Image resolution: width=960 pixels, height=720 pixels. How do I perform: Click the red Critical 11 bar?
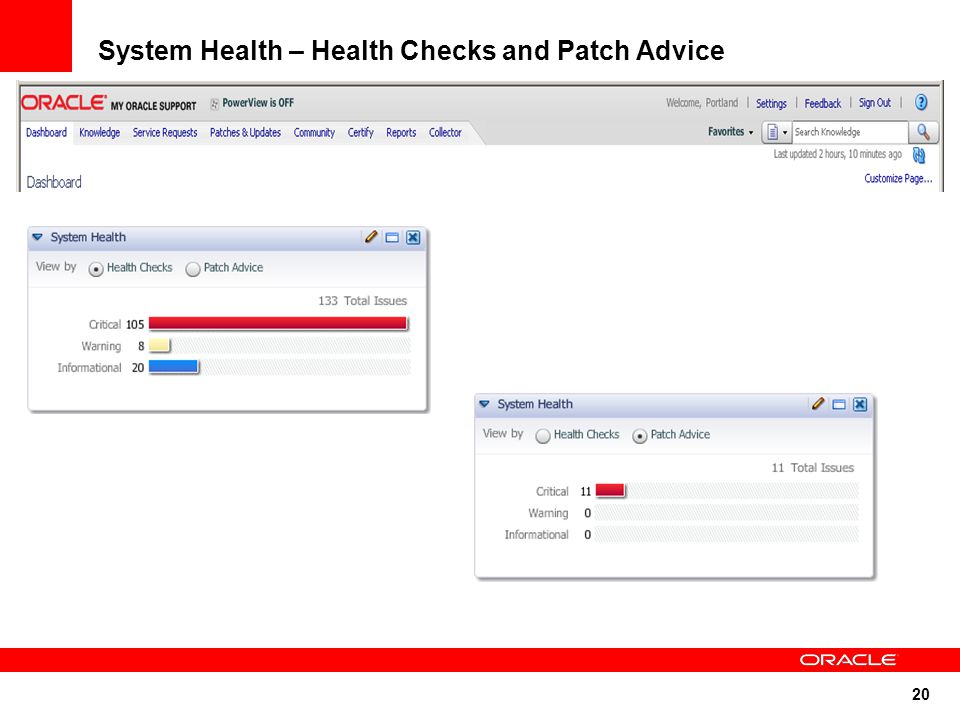click(x=610, y=490)
